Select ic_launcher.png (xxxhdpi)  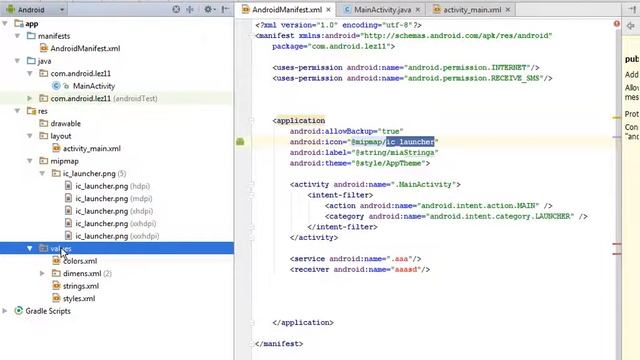pyautogui.click(x=117, y=236)
